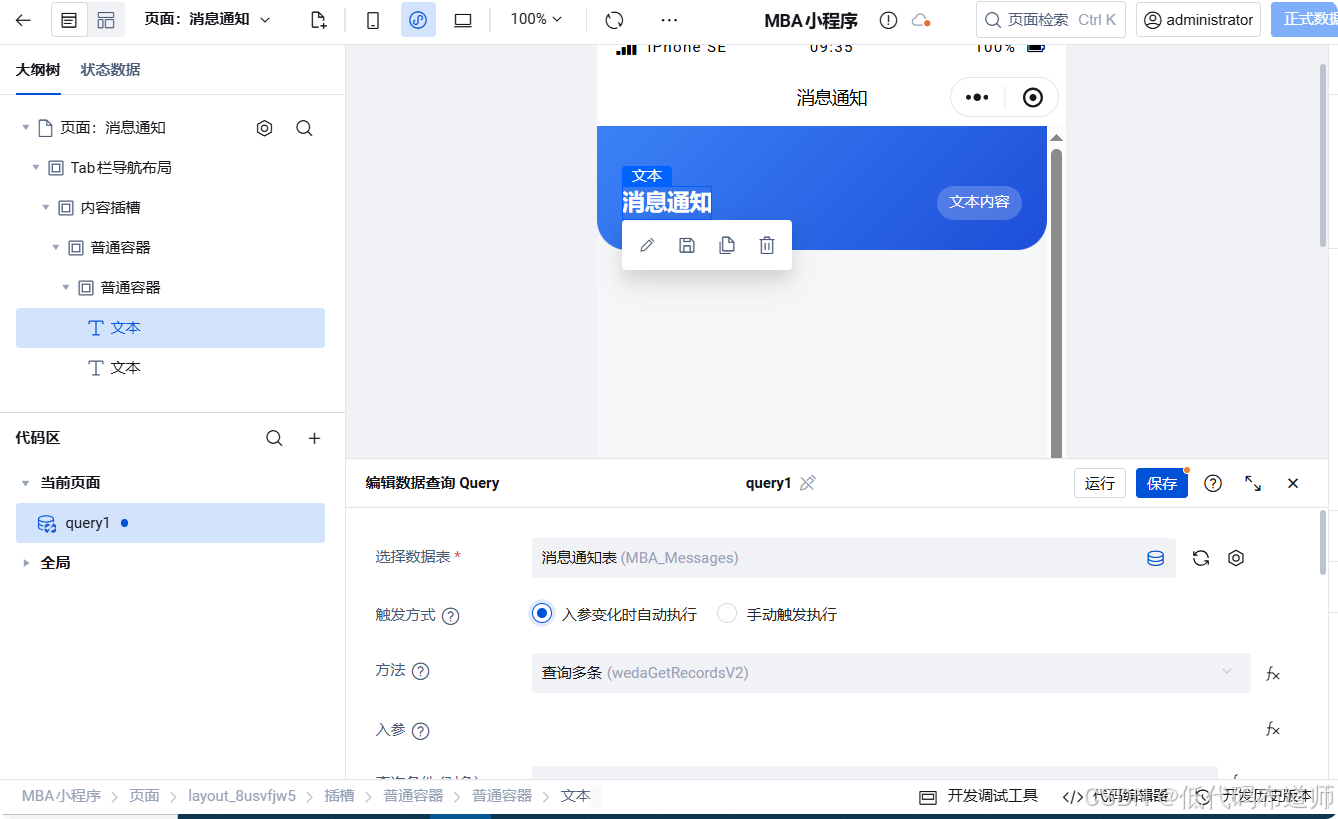Select the unhighlighted 文本 tree item

[170, 368]
